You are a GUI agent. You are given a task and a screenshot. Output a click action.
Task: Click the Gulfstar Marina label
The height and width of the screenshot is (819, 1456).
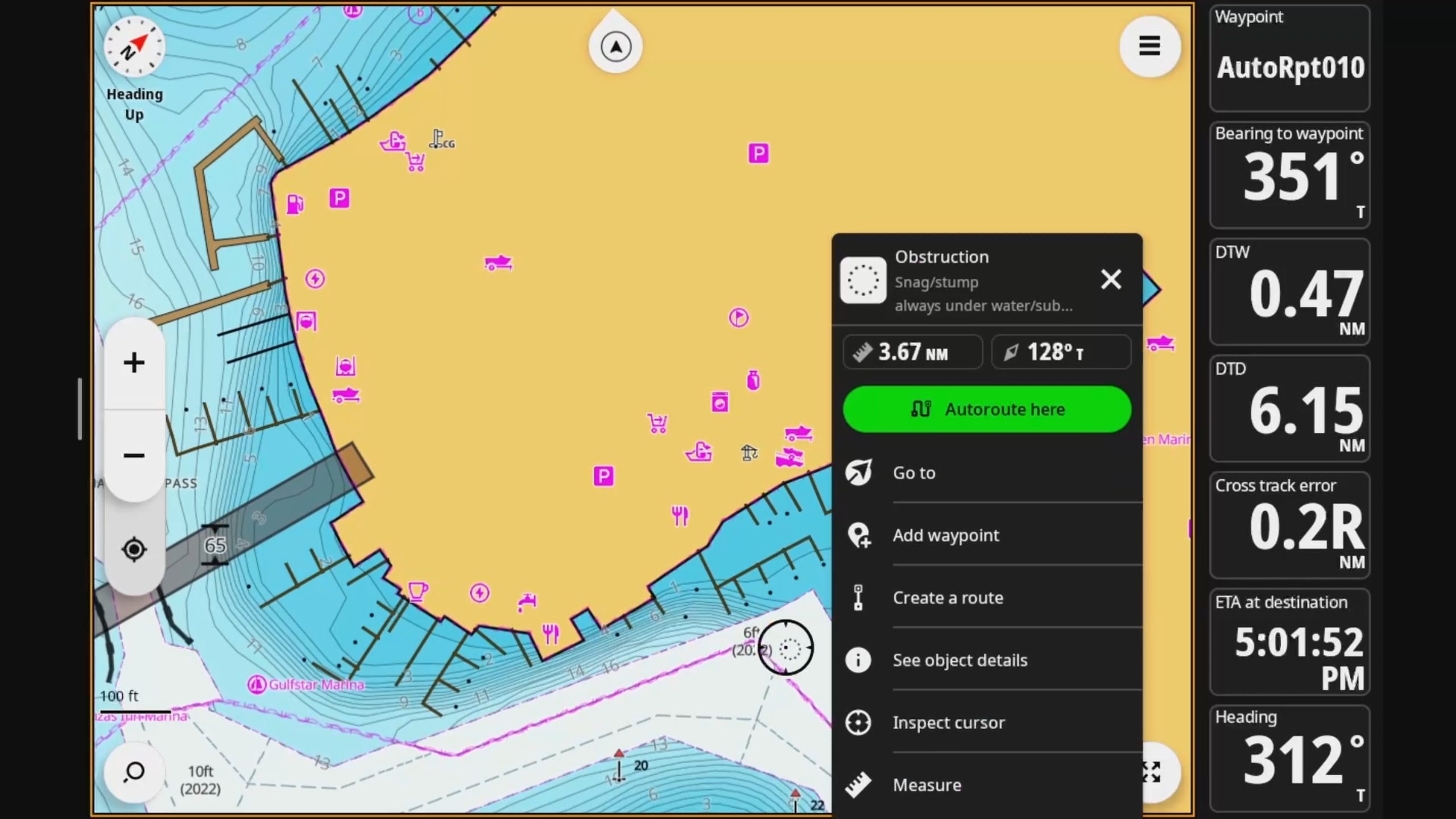click(x=316, y=684)
